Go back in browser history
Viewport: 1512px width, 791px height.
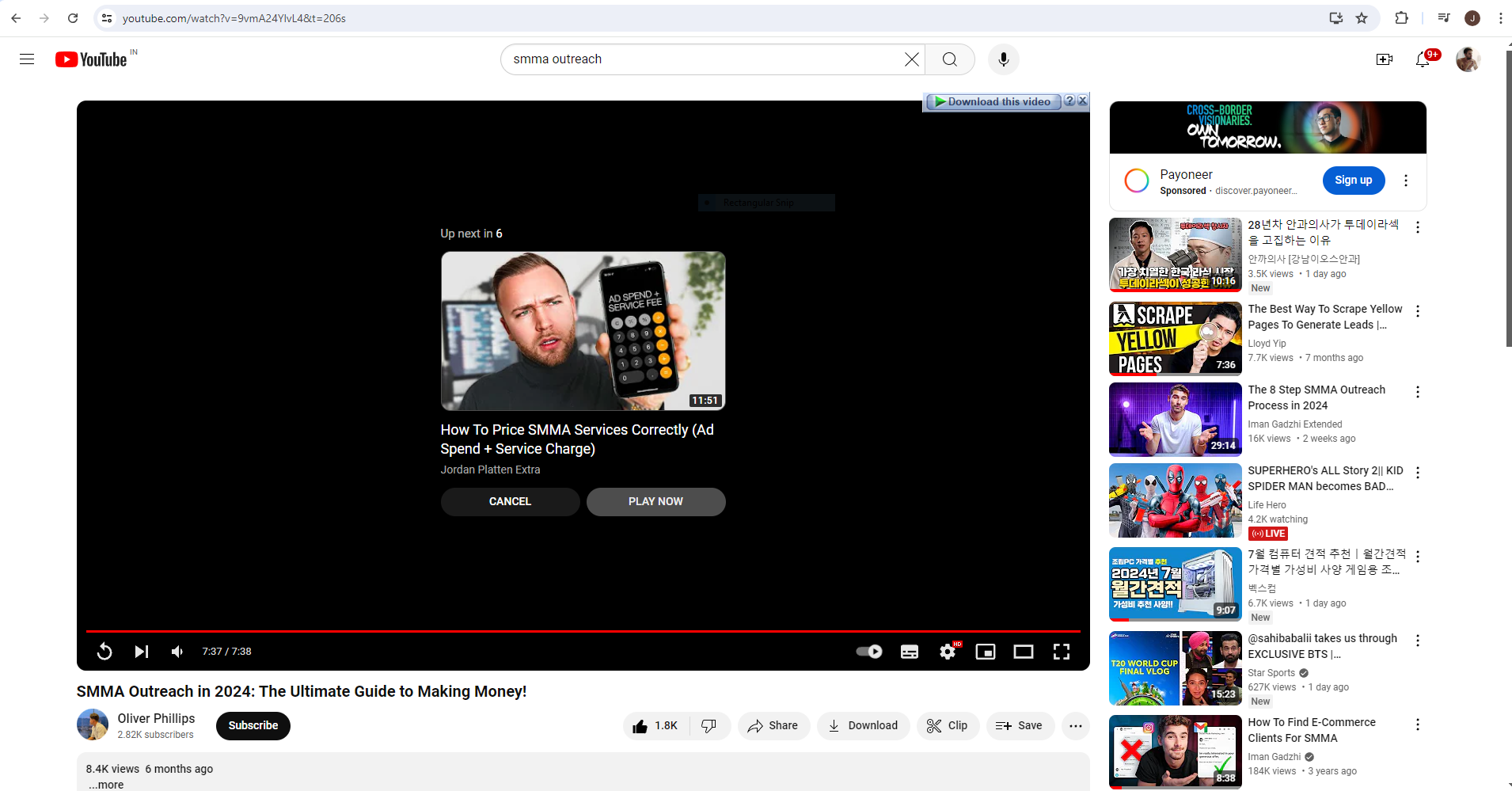click(x=16, y=18)
